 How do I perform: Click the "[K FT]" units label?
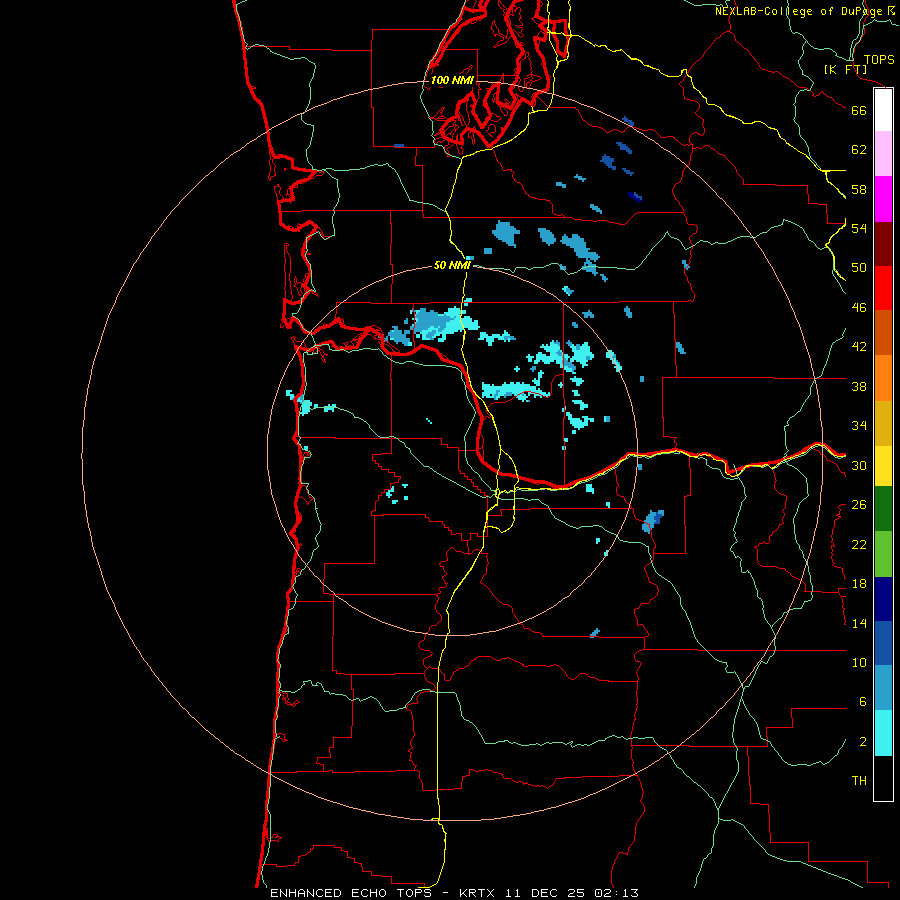(x=845, y=69)
